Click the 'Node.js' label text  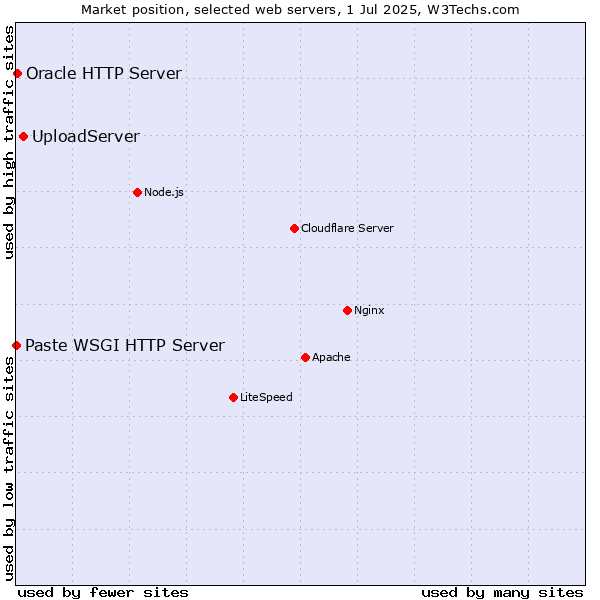pos(164,192)
